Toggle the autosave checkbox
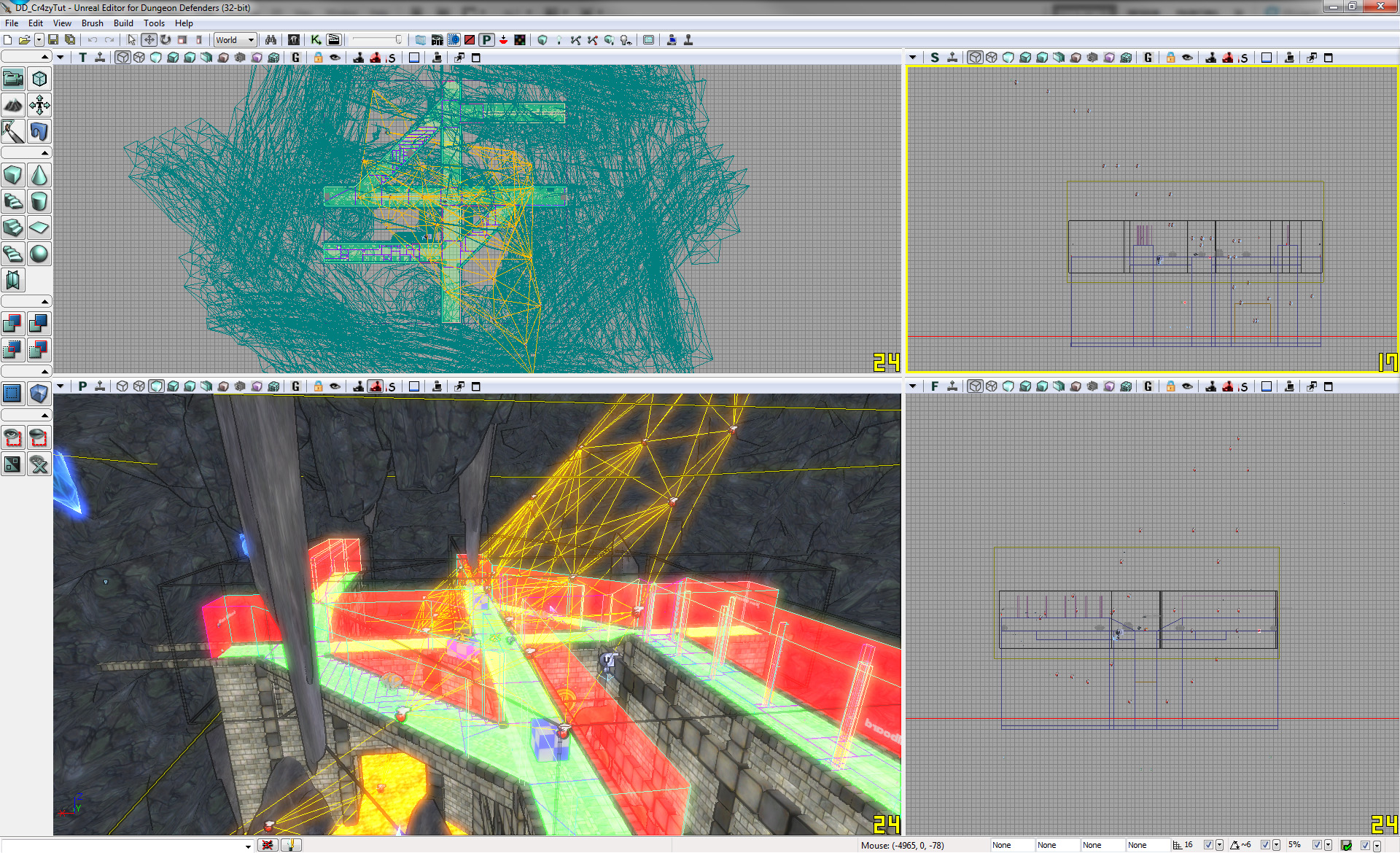The image size is (1400, 853). click(1365, 845)
